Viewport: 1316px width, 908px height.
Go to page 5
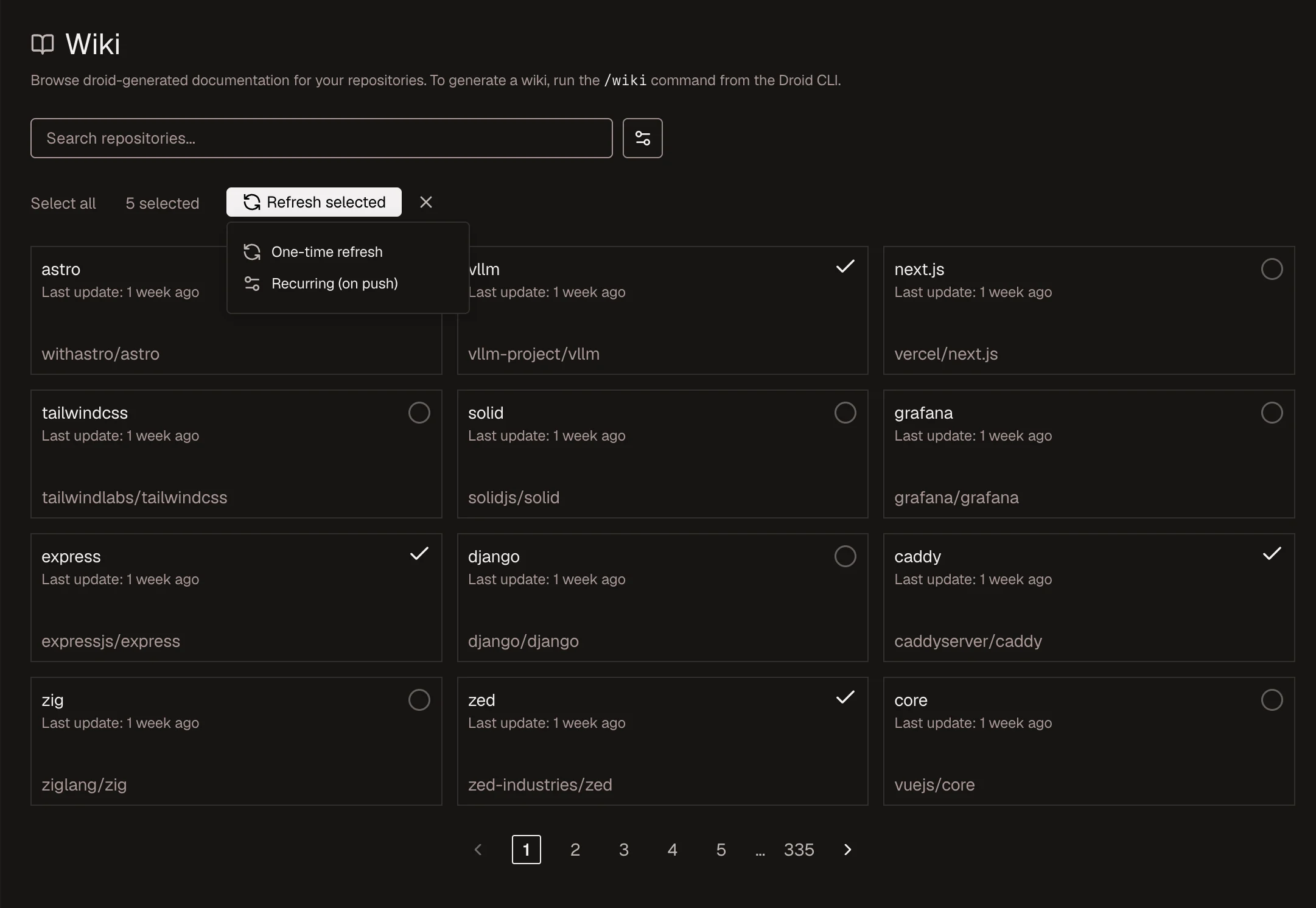point(721,850)
